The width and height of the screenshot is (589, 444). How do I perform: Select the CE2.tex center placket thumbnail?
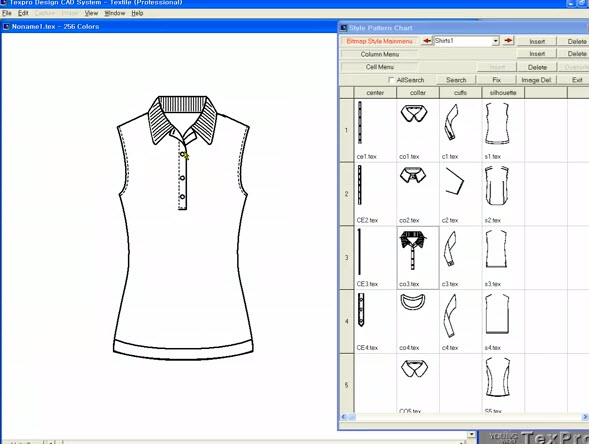tap(359, 185)
